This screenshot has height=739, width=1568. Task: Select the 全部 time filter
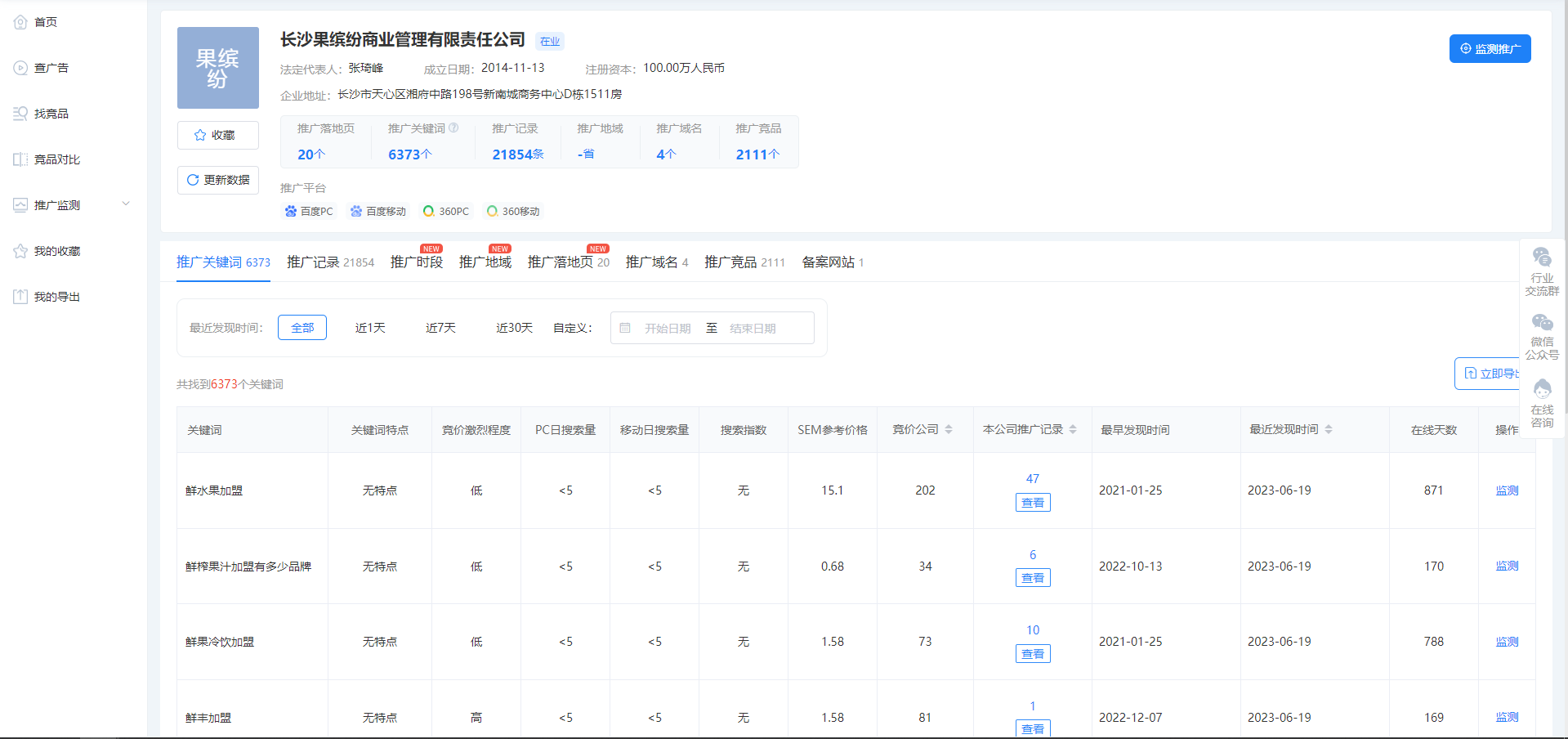coord(302,327)
